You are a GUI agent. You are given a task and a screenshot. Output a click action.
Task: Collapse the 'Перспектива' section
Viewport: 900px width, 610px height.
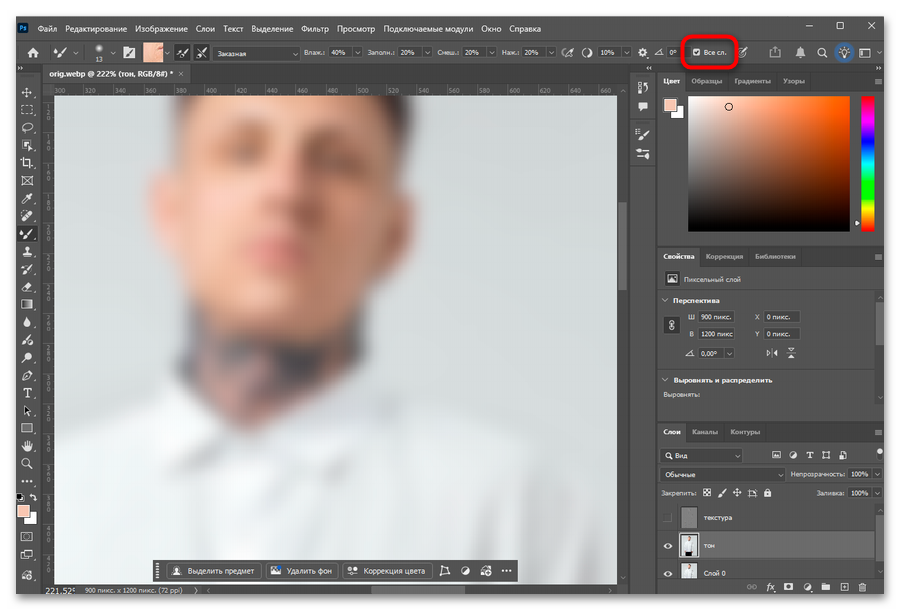(x=665, y=300)
